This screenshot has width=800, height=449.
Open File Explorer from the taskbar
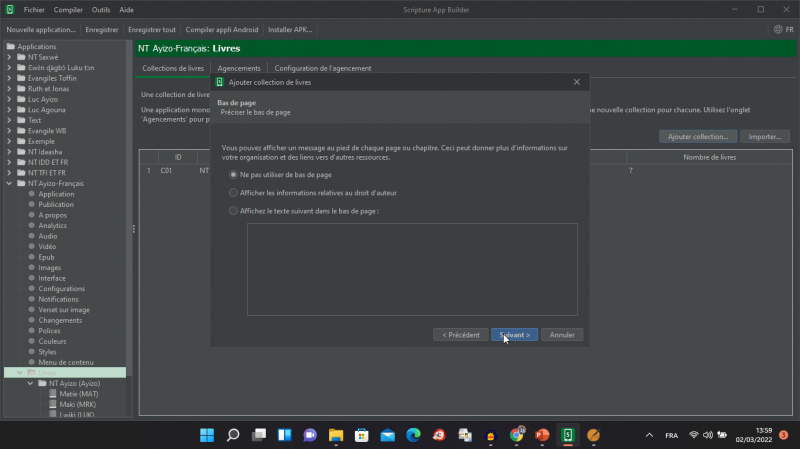(336, 435)
